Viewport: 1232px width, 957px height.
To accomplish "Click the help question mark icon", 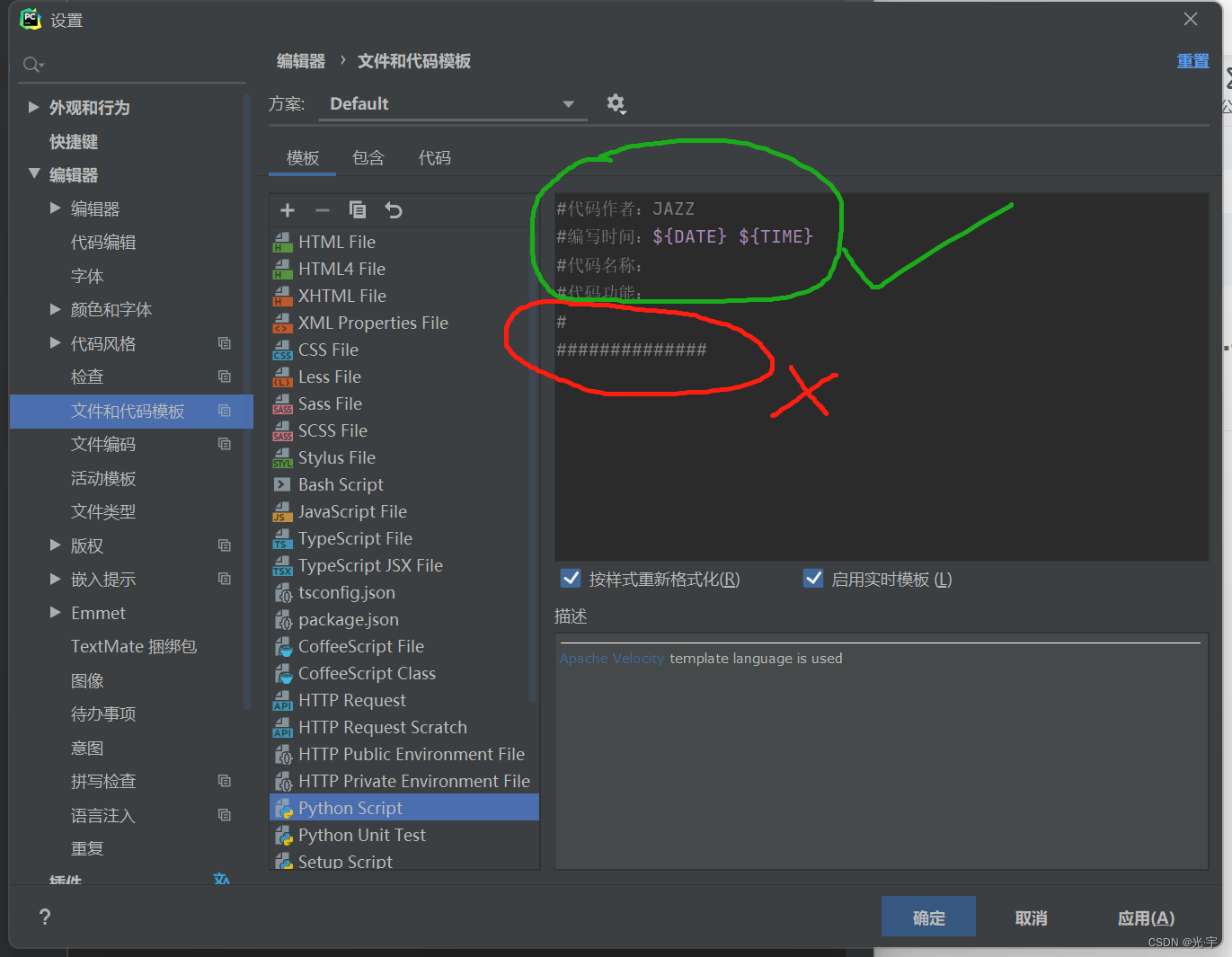I will pos(44,917).
